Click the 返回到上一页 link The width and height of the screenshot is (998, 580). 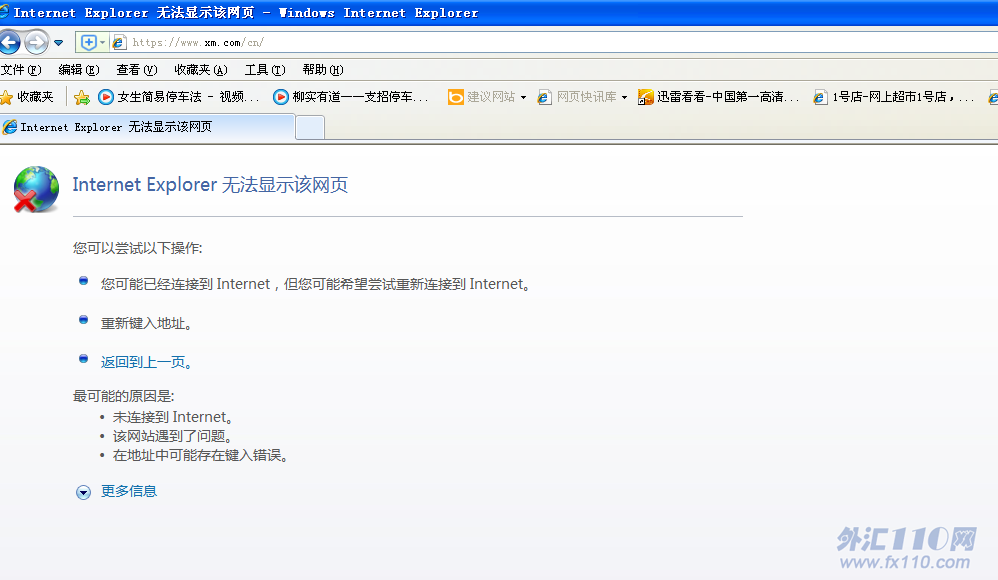(146, 362)
